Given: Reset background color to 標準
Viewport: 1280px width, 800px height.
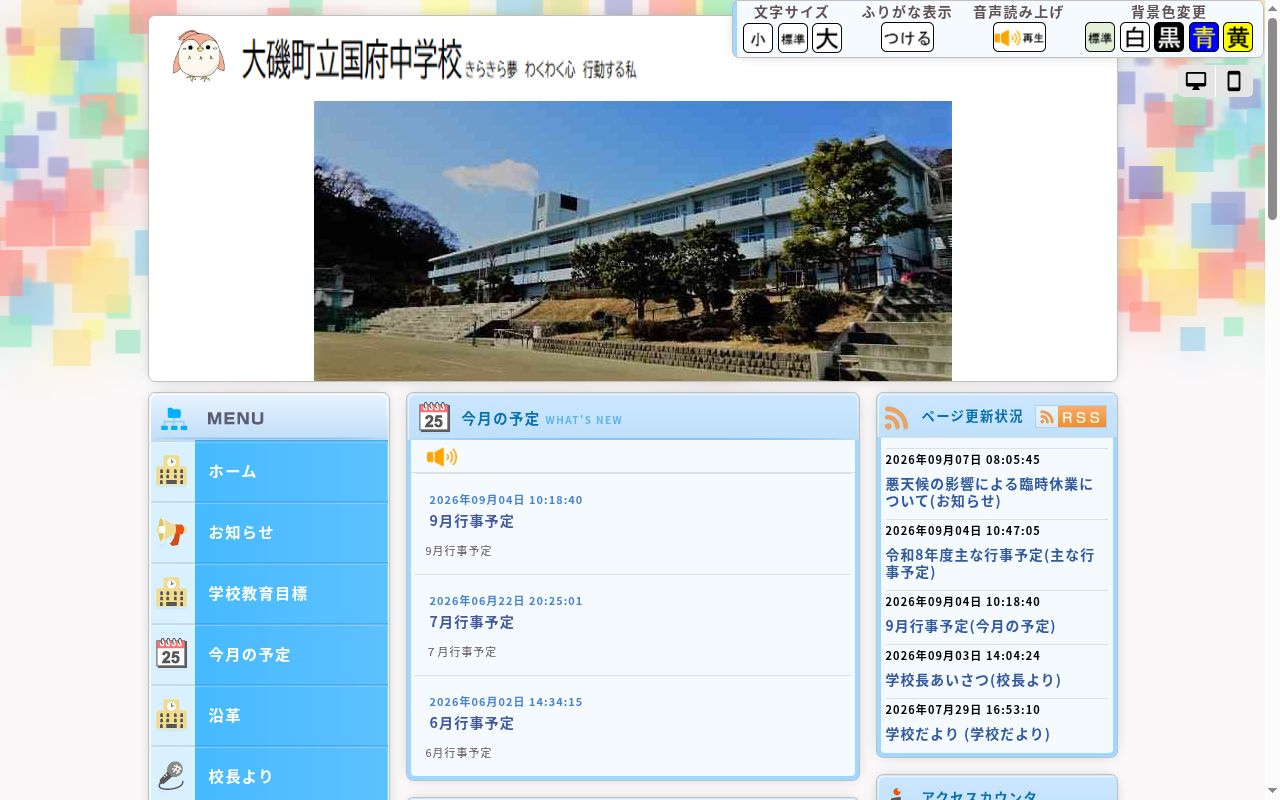Looking at the screenshot, I should click(1100, 38).
